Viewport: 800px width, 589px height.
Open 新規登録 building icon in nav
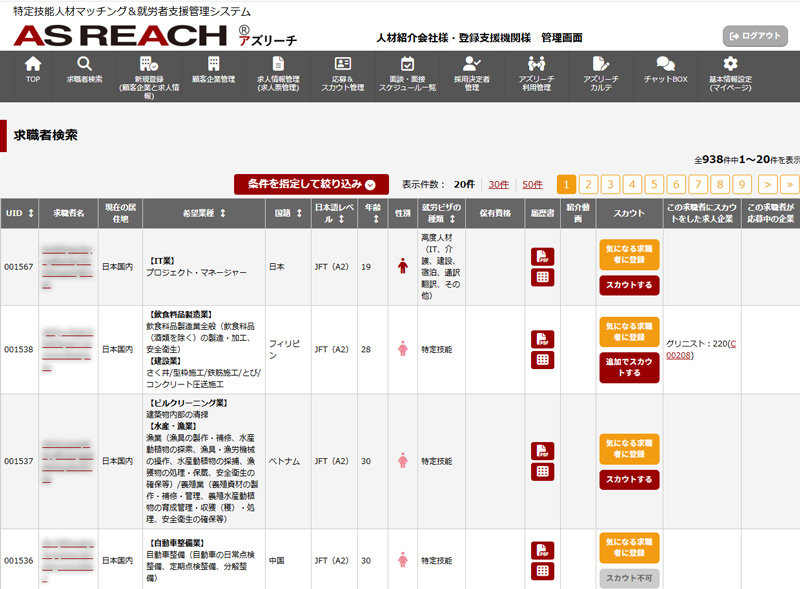coord(148,64)
